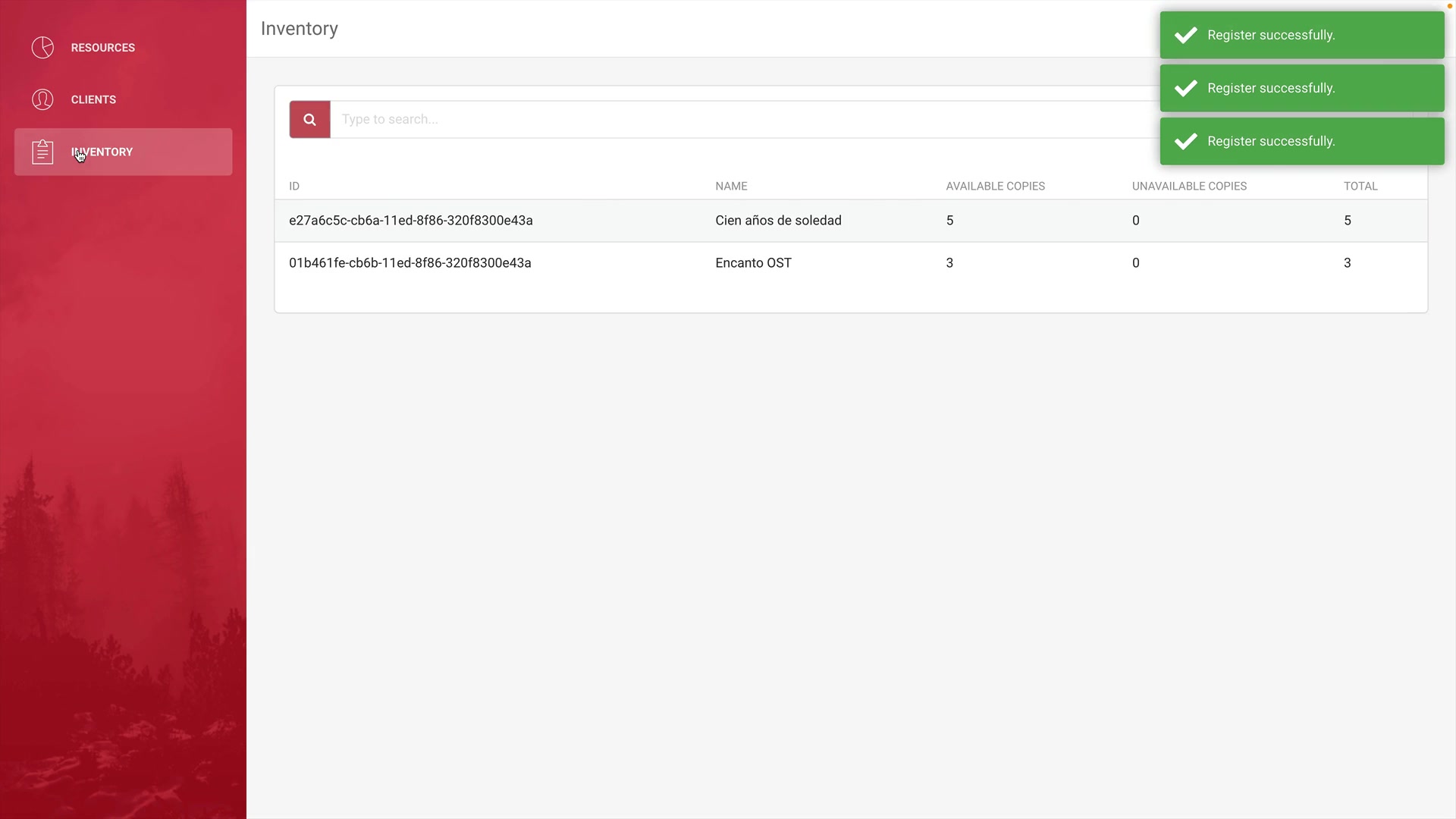Open the Resources menu item
Screen dimensions: 1456x819
103,47
